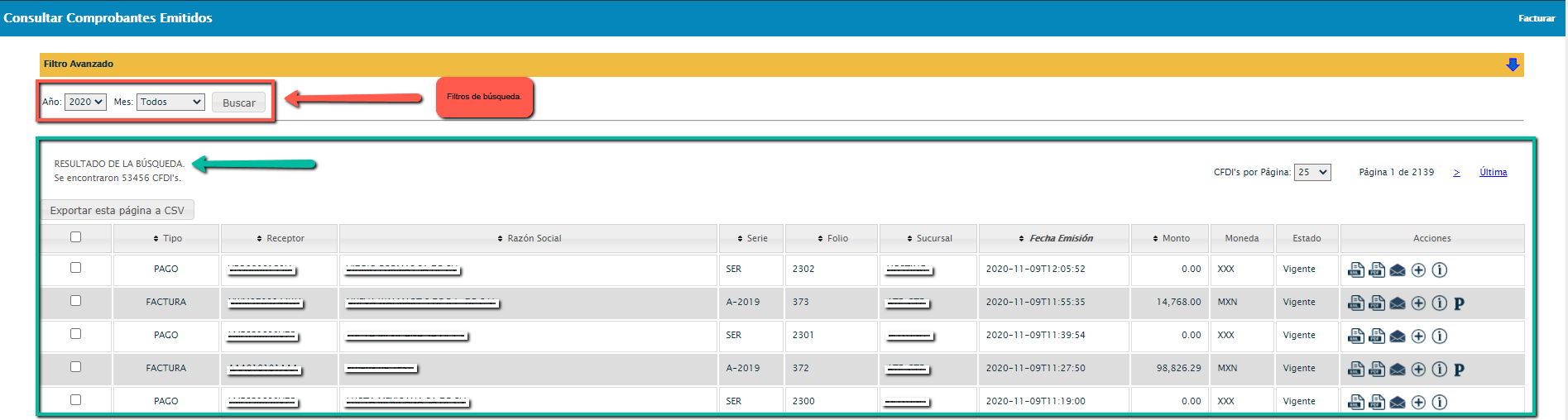Select the checkbox for FACTURA folio 372
The height and width of the screenshot is (420, 1568).
coord(76,367)
